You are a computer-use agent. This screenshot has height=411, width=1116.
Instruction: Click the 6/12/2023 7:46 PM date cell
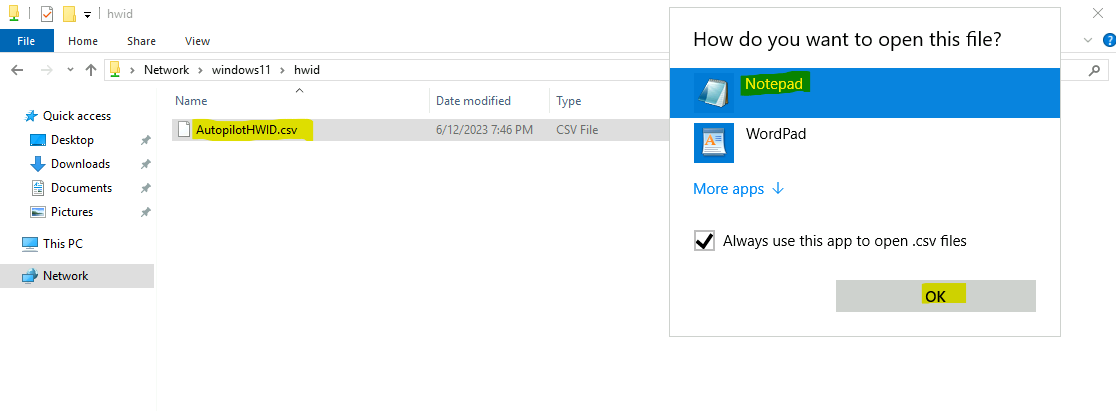[x=484, y=130]
